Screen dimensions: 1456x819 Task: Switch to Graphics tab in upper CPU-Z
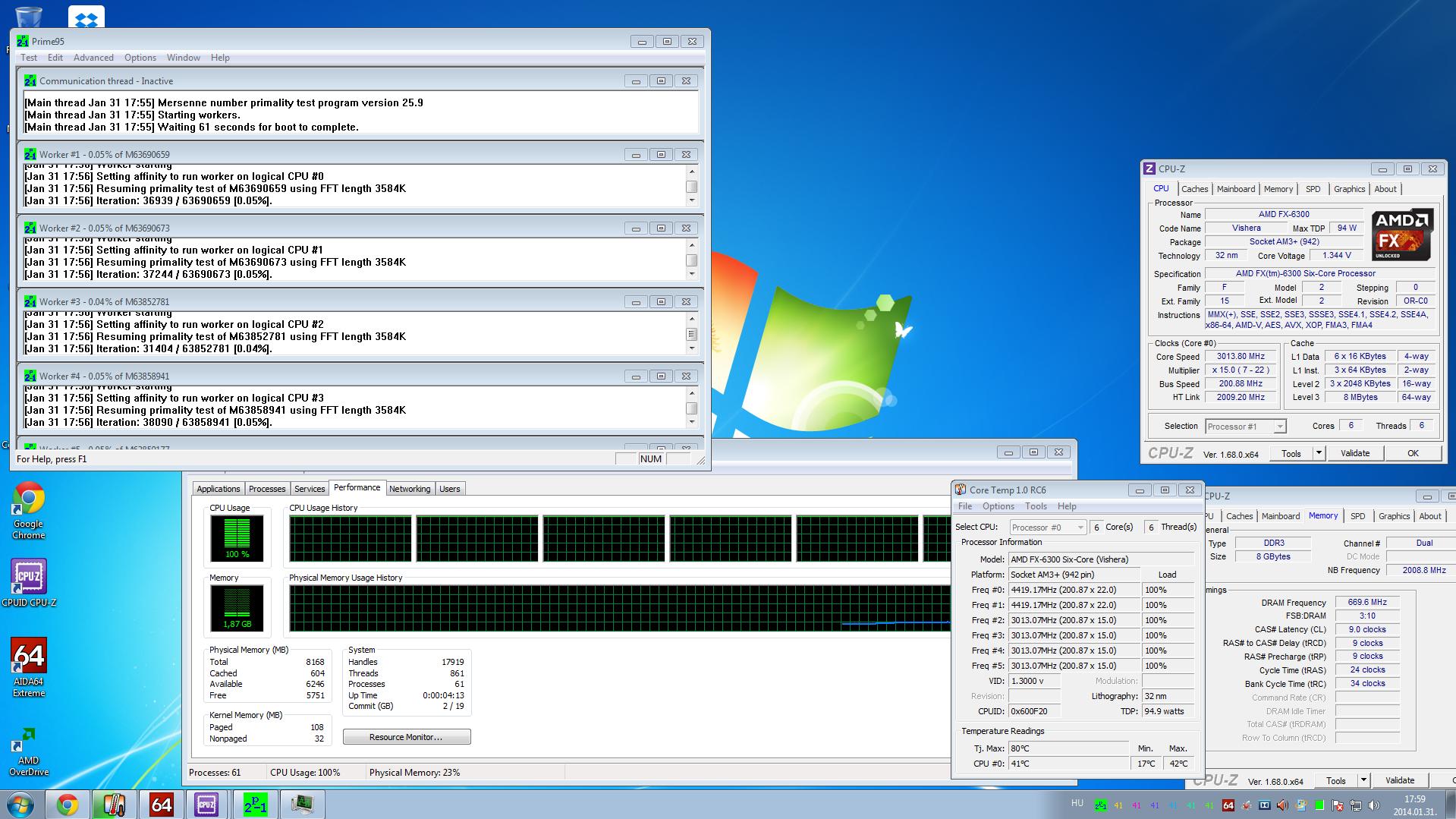[x=1349, y=189]
